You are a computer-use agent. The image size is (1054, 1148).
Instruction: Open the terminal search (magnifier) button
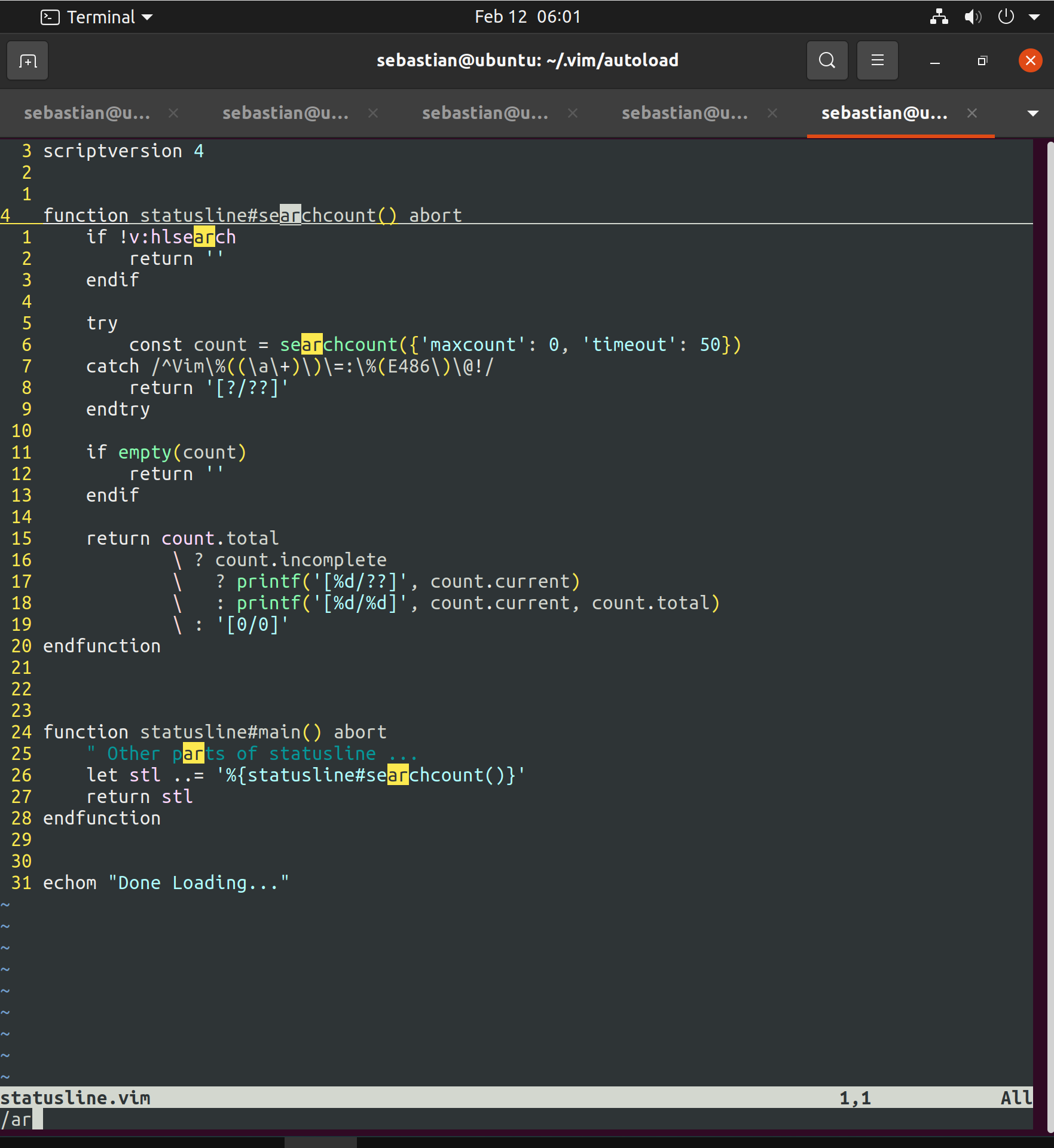pos(827,60)
